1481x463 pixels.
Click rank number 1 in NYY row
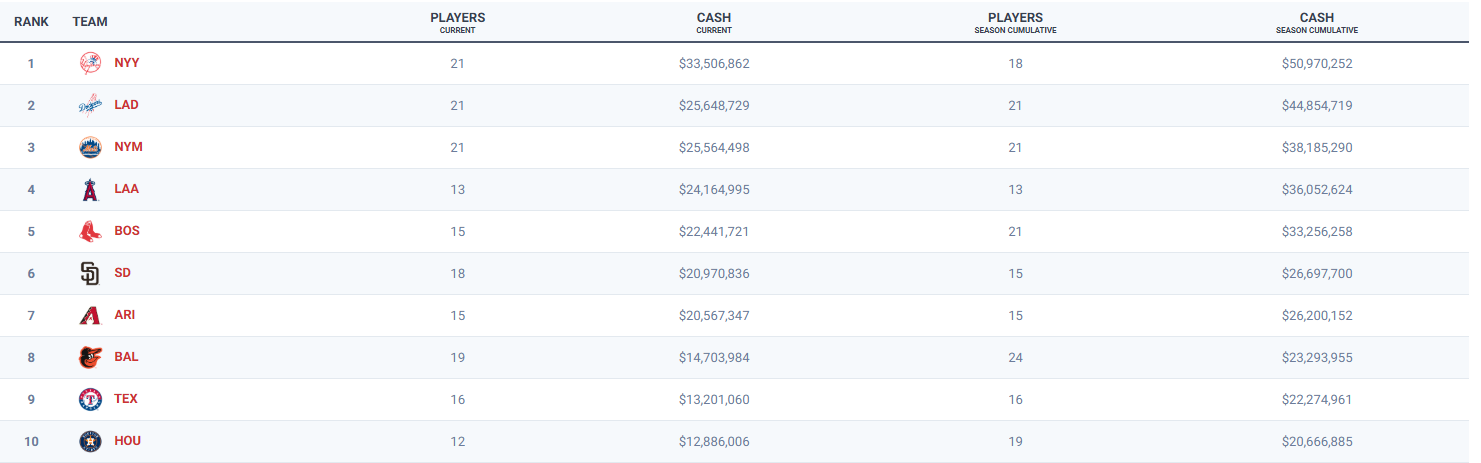click(x=31, y=63)
